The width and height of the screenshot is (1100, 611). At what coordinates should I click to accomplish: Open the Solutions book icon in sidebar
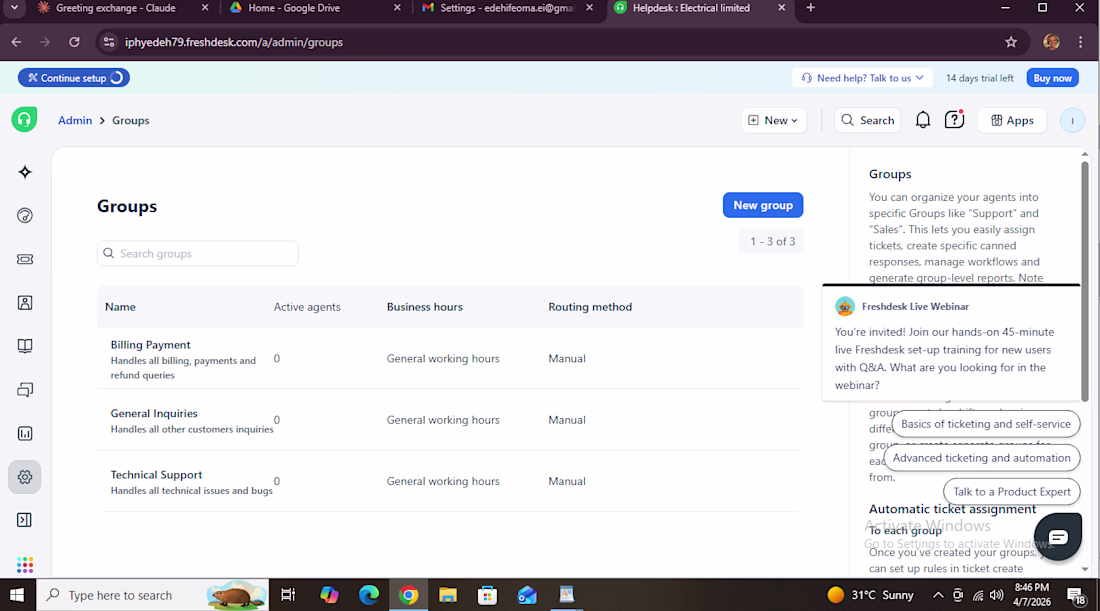(x=25, y=346)
